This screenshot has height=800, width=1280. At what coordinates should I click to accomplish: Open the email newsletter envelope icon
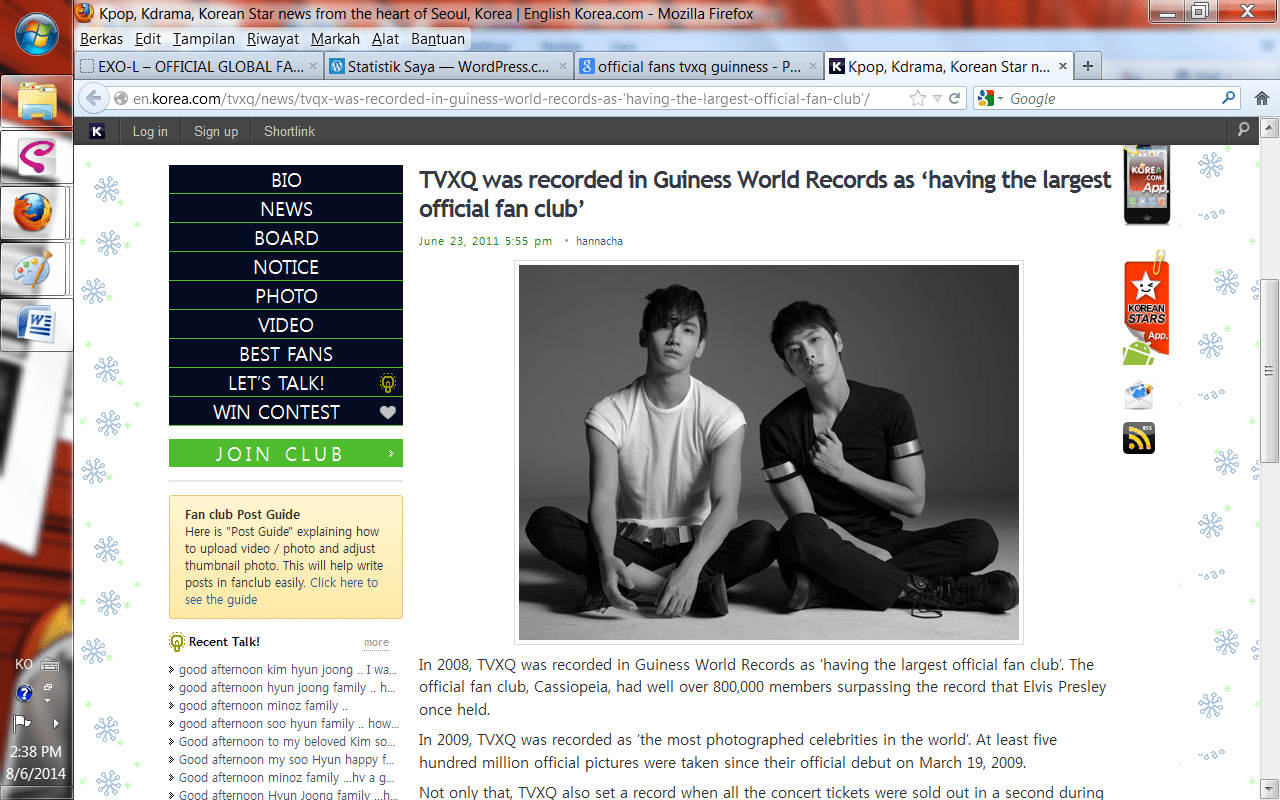[1139, 396]
